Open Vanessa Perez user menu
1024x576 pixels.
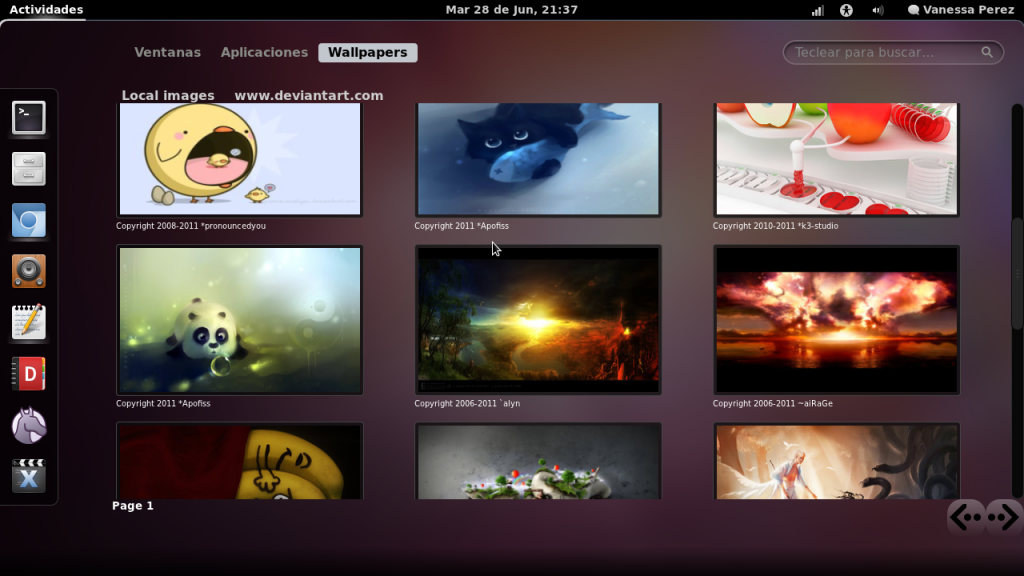pyautogui.click(x=961, y=10)
